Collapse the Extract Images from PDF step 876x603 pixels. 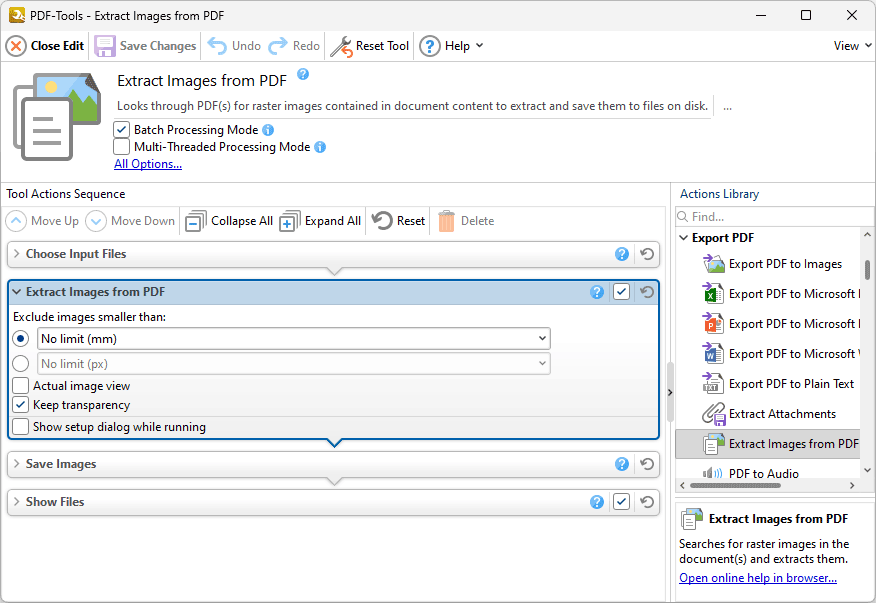17,292
